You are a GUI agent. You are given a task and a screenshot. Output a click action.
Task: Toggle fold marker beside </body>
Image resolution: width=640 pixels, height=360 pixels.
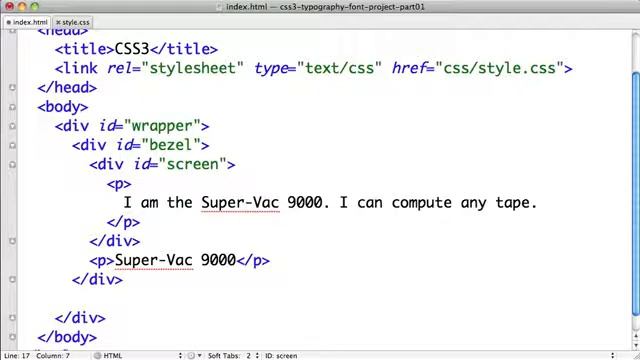(x=12, y=337)
